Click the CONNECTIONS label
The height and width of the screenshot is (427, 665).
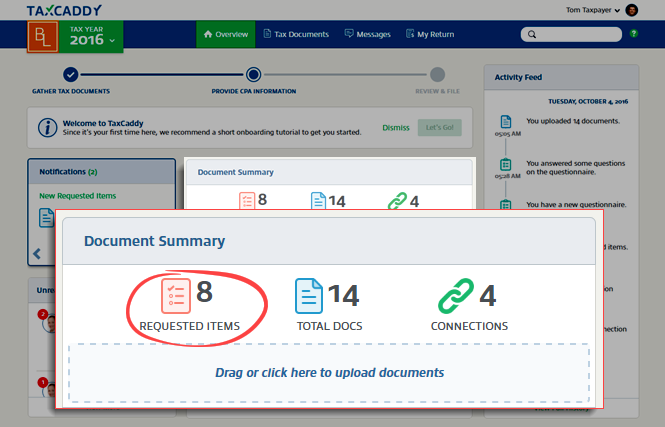pos(469,326)
